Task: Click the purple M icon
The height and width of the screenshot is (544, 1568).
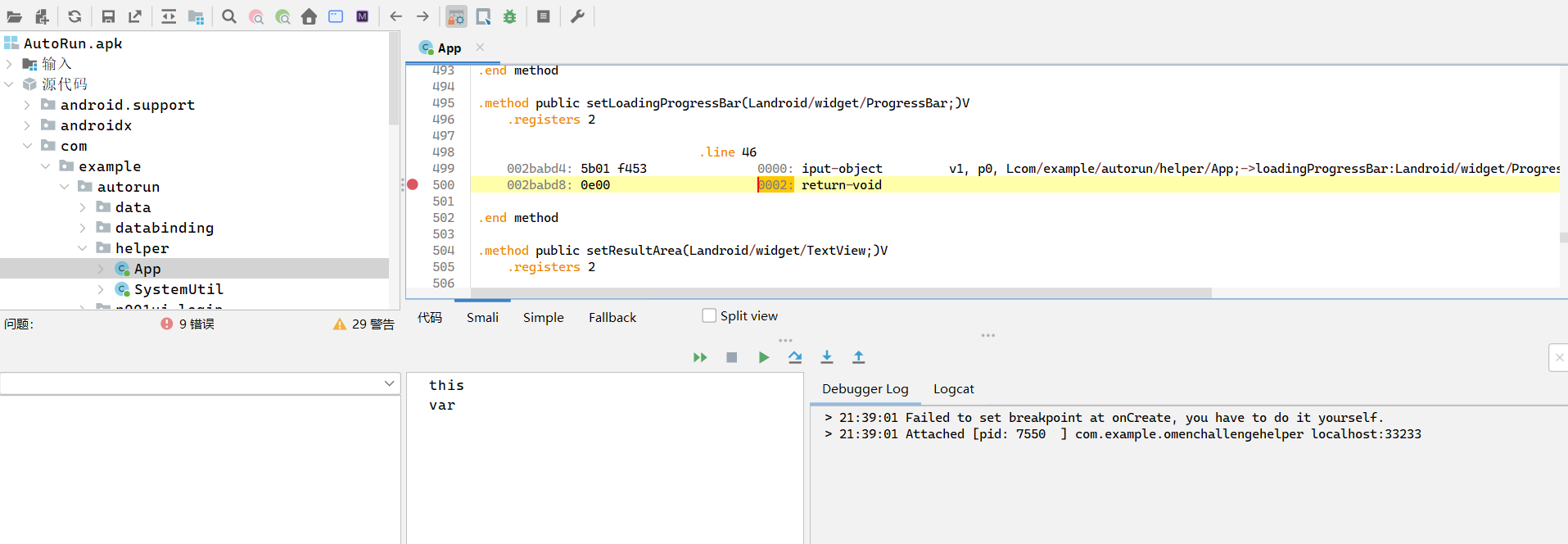Action: pos(363,16)
